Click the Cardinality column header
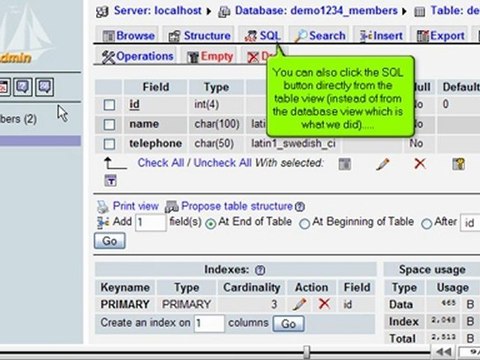Image resolution: width=480 pixels, height=360 pixels. click(x=252, y=287)
